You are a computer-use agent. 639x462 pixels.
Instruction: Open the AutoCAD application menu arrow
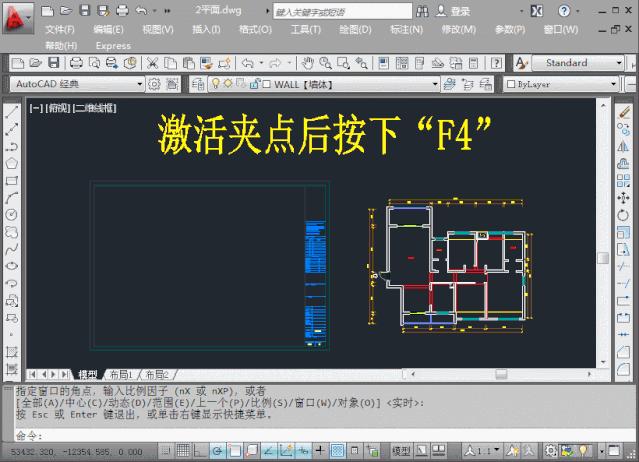coord(29,18)
